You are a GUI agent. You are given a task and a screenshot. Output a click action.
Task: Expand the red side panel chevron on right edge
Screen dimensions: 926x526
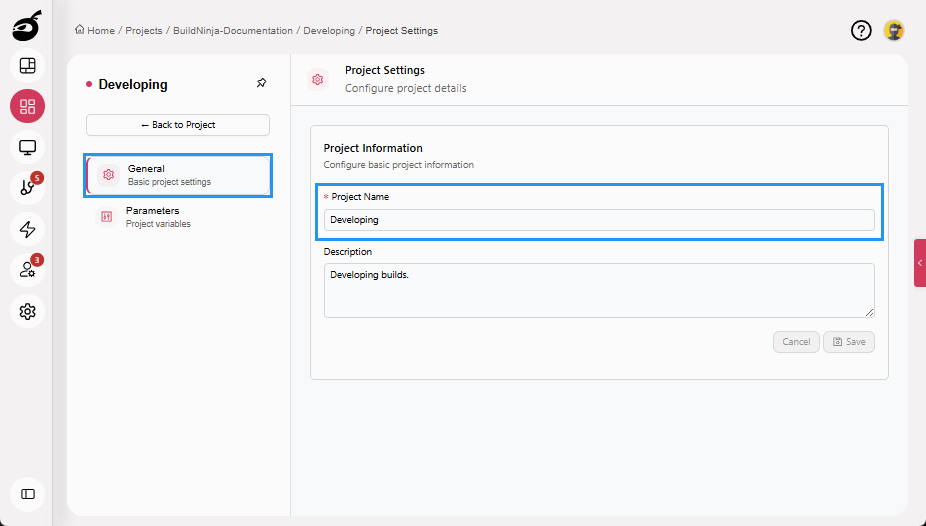(x=920, y=263)
